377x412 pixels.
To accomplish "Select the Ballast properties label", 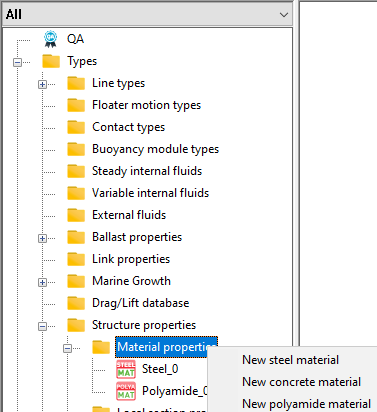I will [137, 237].
